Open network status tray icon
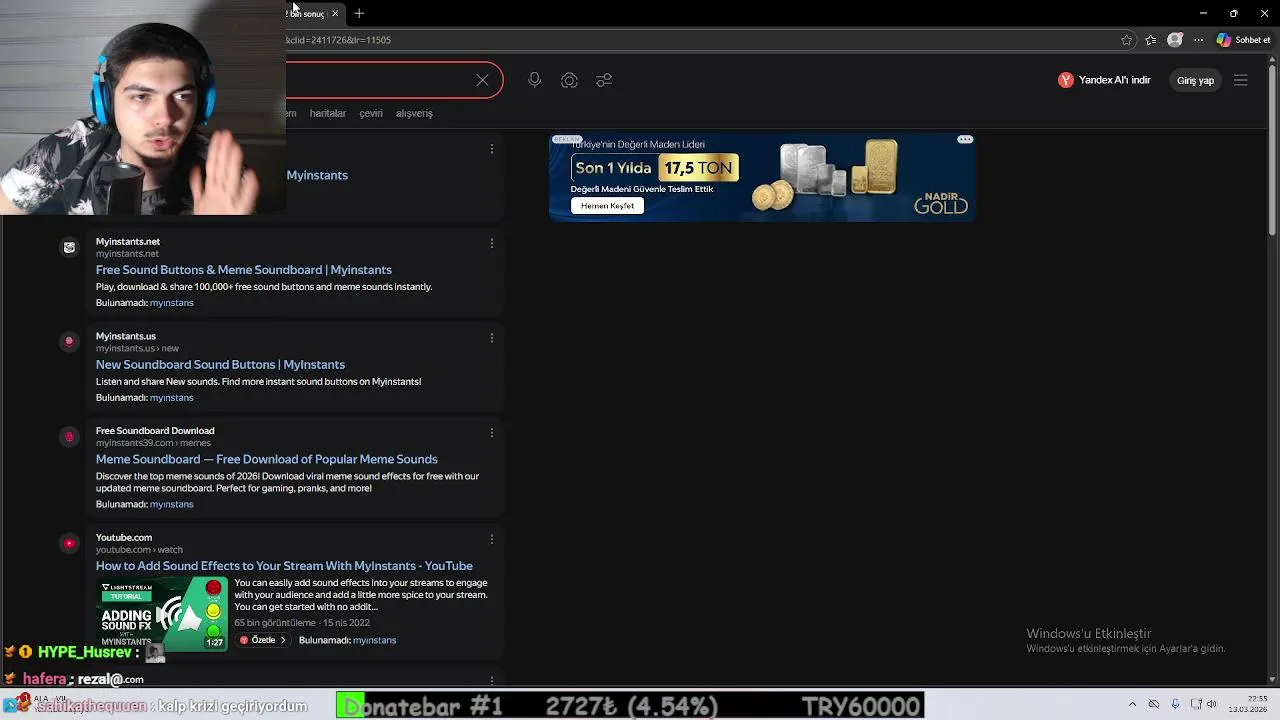 point(1196,704)
